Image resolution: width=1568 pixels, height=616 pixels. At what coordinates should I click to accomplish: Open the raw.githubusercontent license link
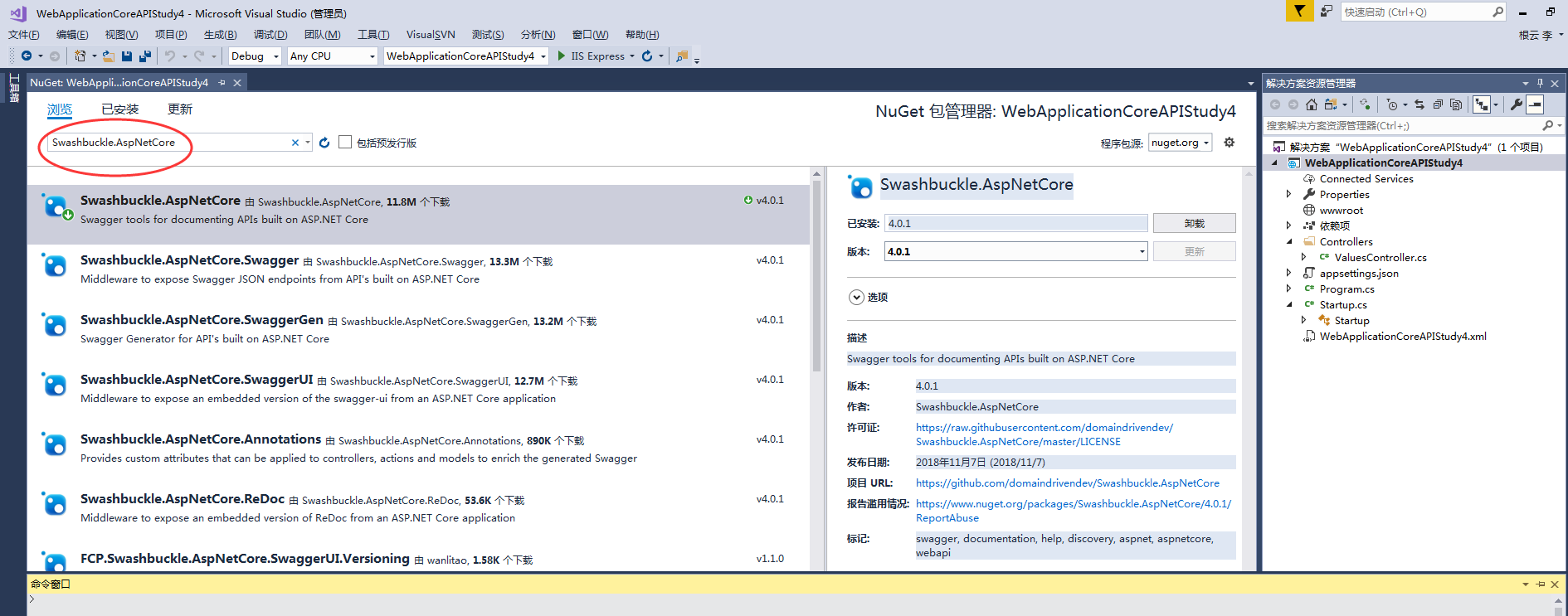click(1045, 434)
